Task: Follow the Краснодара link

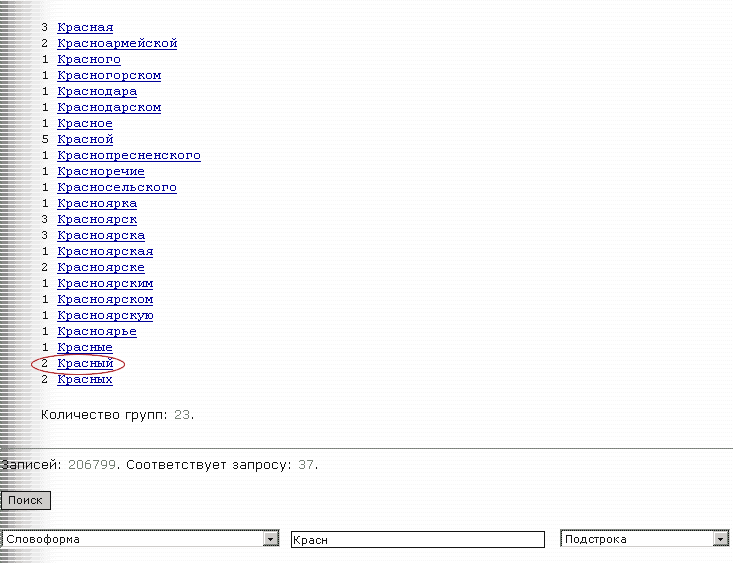Action: [x=97, y=92]
